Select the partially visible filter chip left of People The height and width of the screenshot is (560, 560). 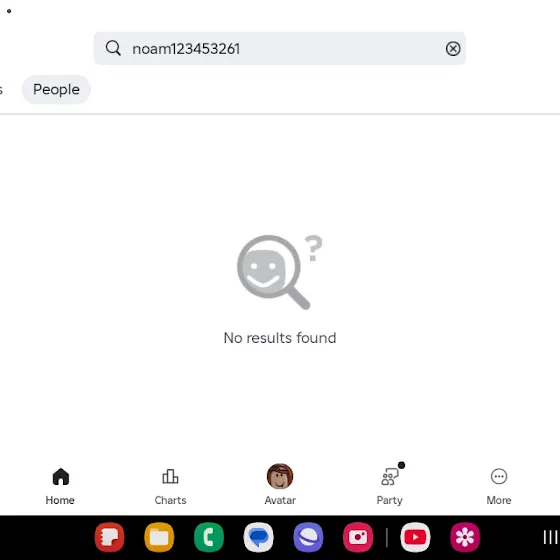1,89
